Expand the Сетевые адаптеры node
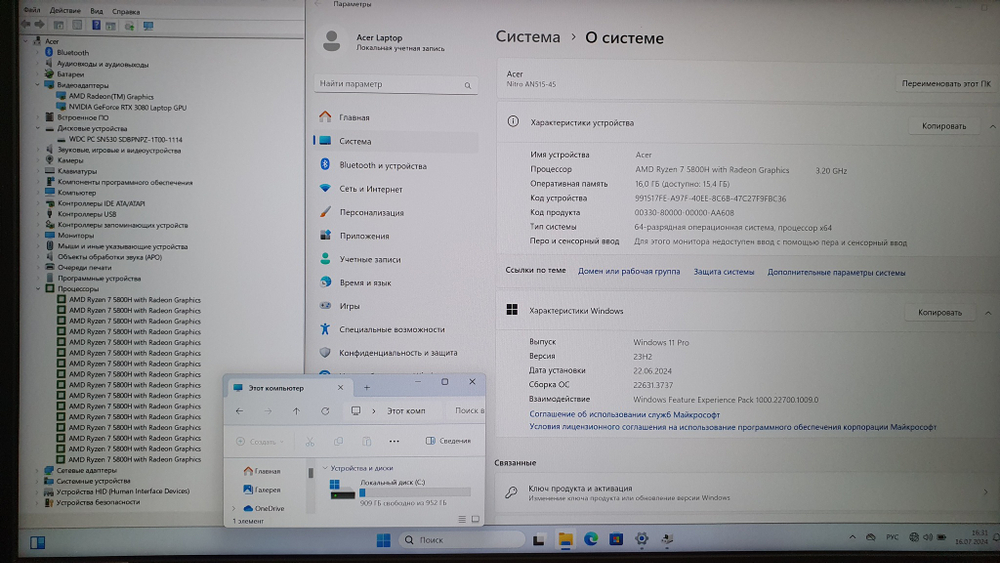The width and height of the screenshot is (1000, 563). 37,471
